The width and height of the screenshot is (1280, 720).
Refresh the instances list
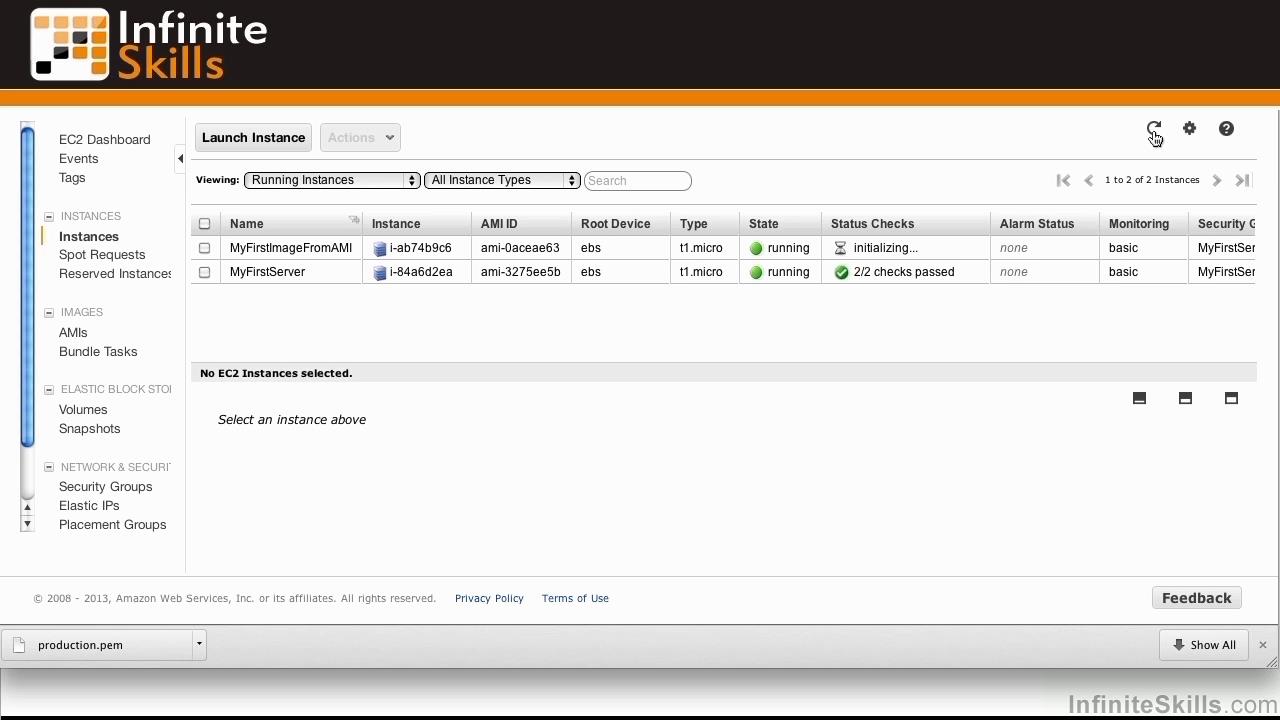click(x=1153, y=129)
